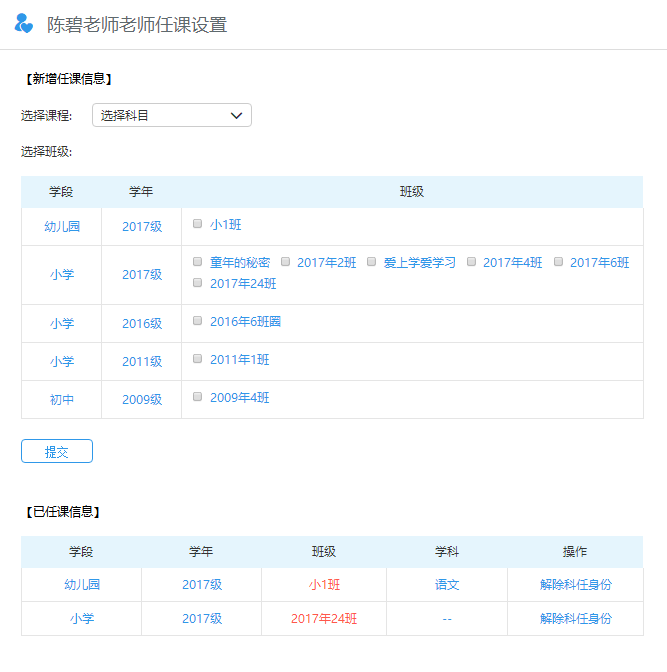Click the teacher profile icon in header

click(24, 24)
